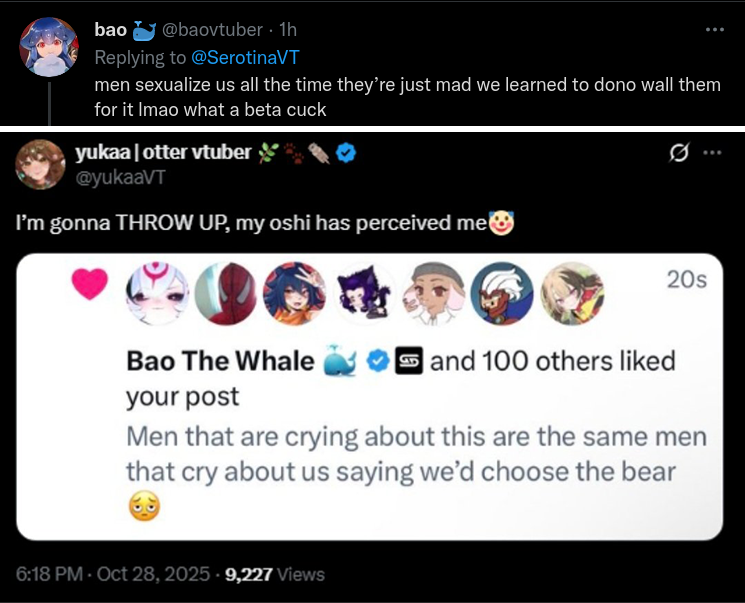Open the 1h timestamp on bao's reply
Viewport: 745px width, 603px height.
point(287,30)
